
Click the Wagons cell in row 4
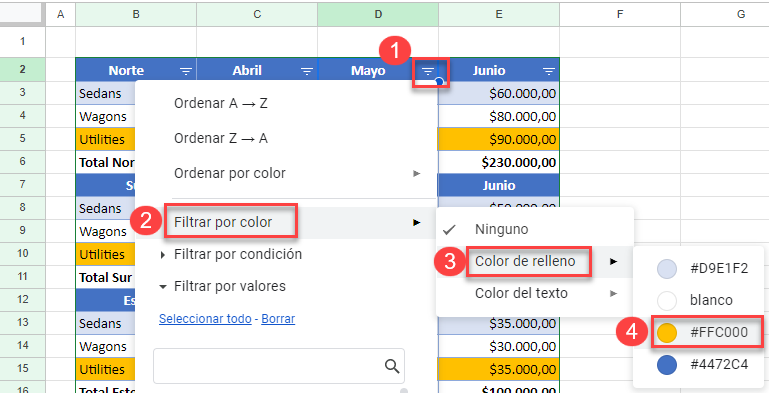tap(105, 116)
